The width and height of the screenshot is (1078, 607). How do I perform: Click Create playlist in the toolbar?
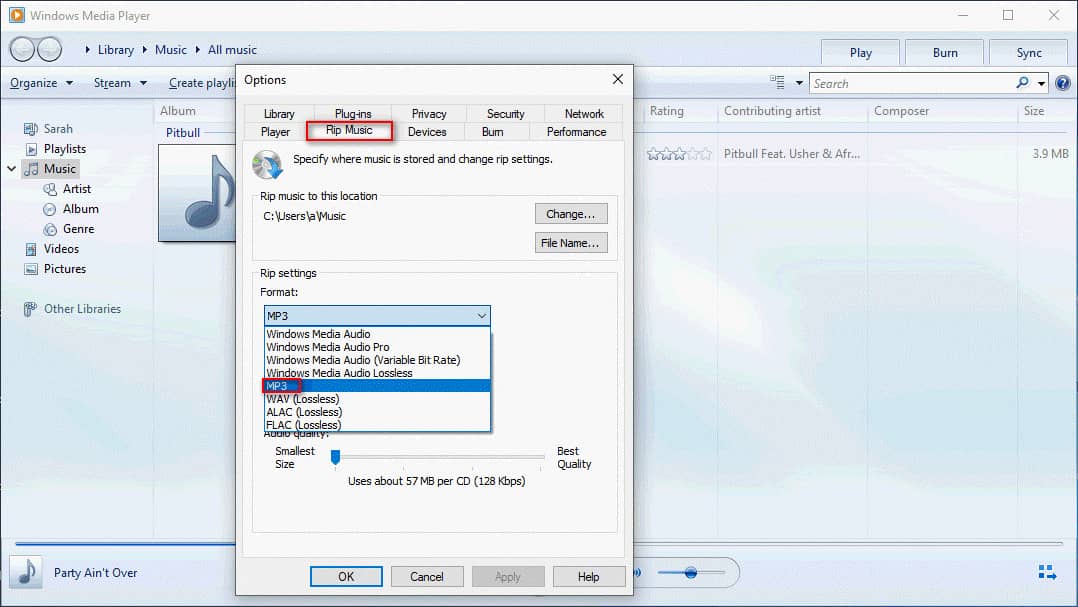(201, 83)
